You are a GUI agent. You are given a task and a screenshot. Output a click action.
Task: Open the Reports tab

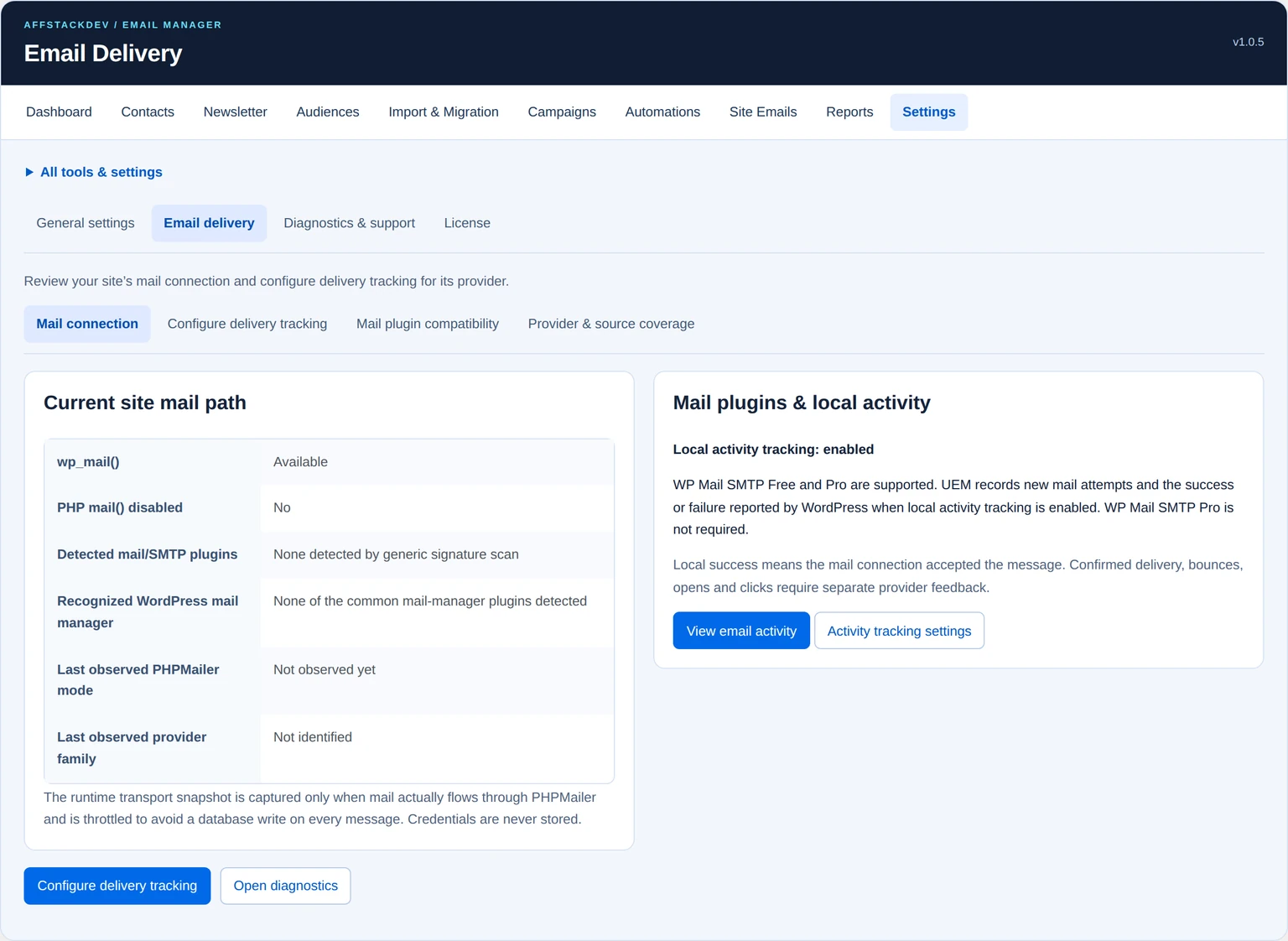point(849,112)
